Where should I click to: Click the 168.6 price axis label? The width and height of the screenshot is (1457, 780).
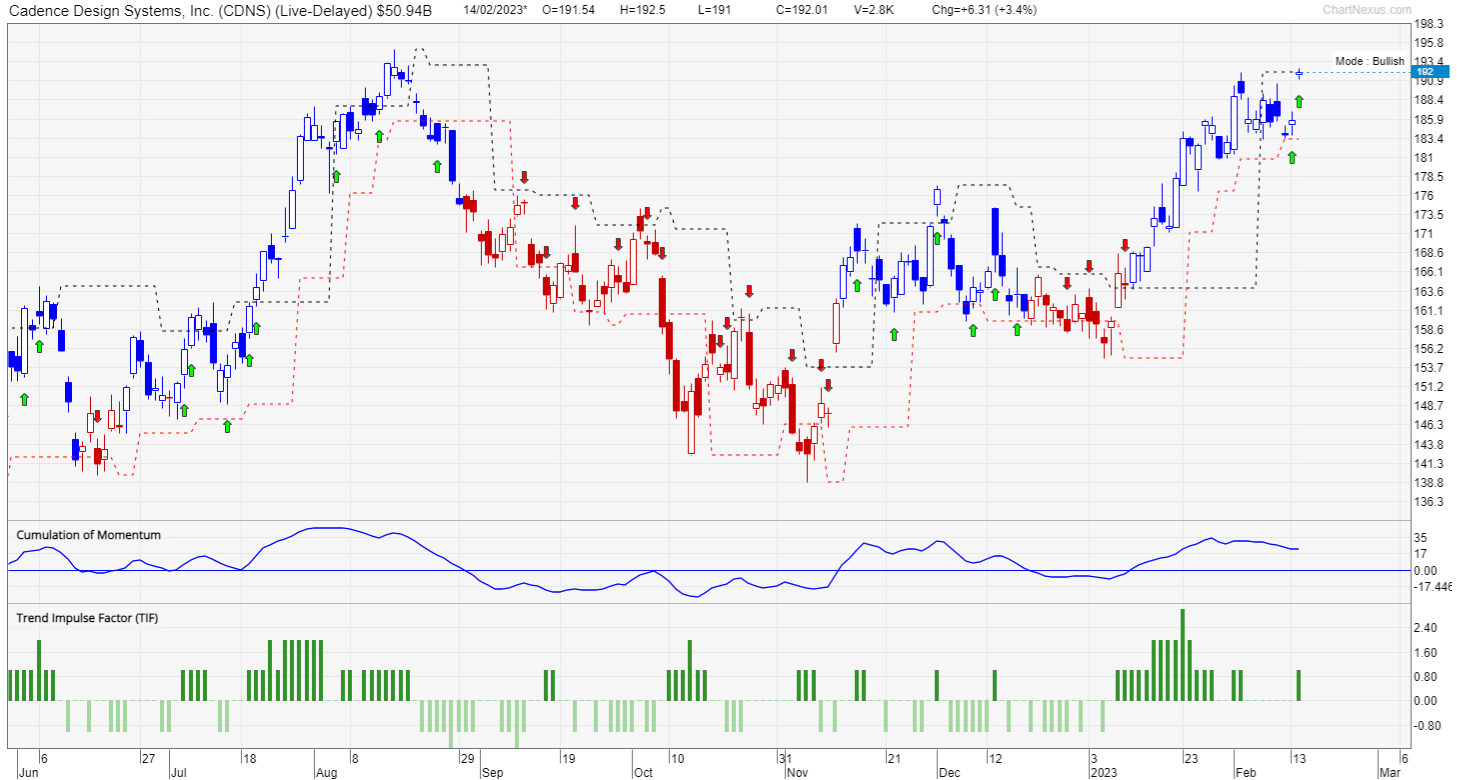(x=1429, y=253)
